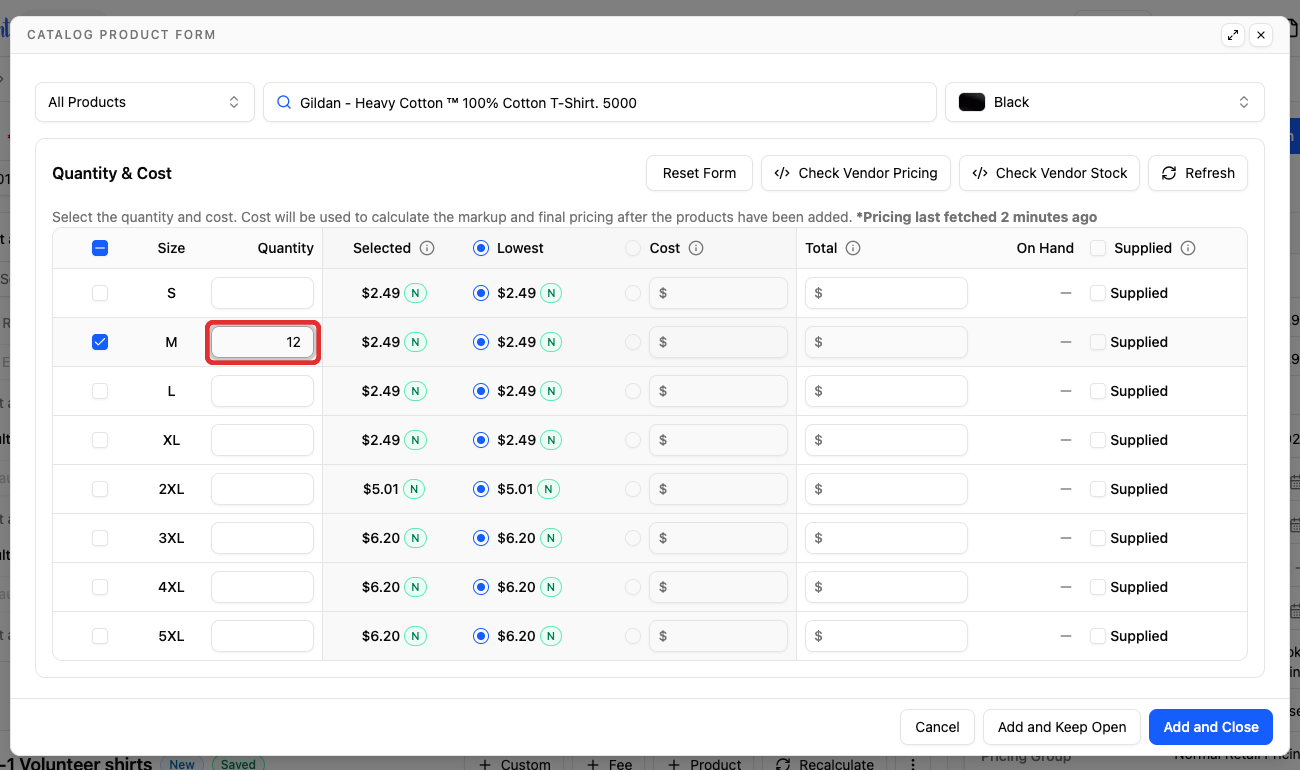This screenshot has height=770, width=1300.
Task: Click the quantity field for size 5XL
Action: [262, 636]
